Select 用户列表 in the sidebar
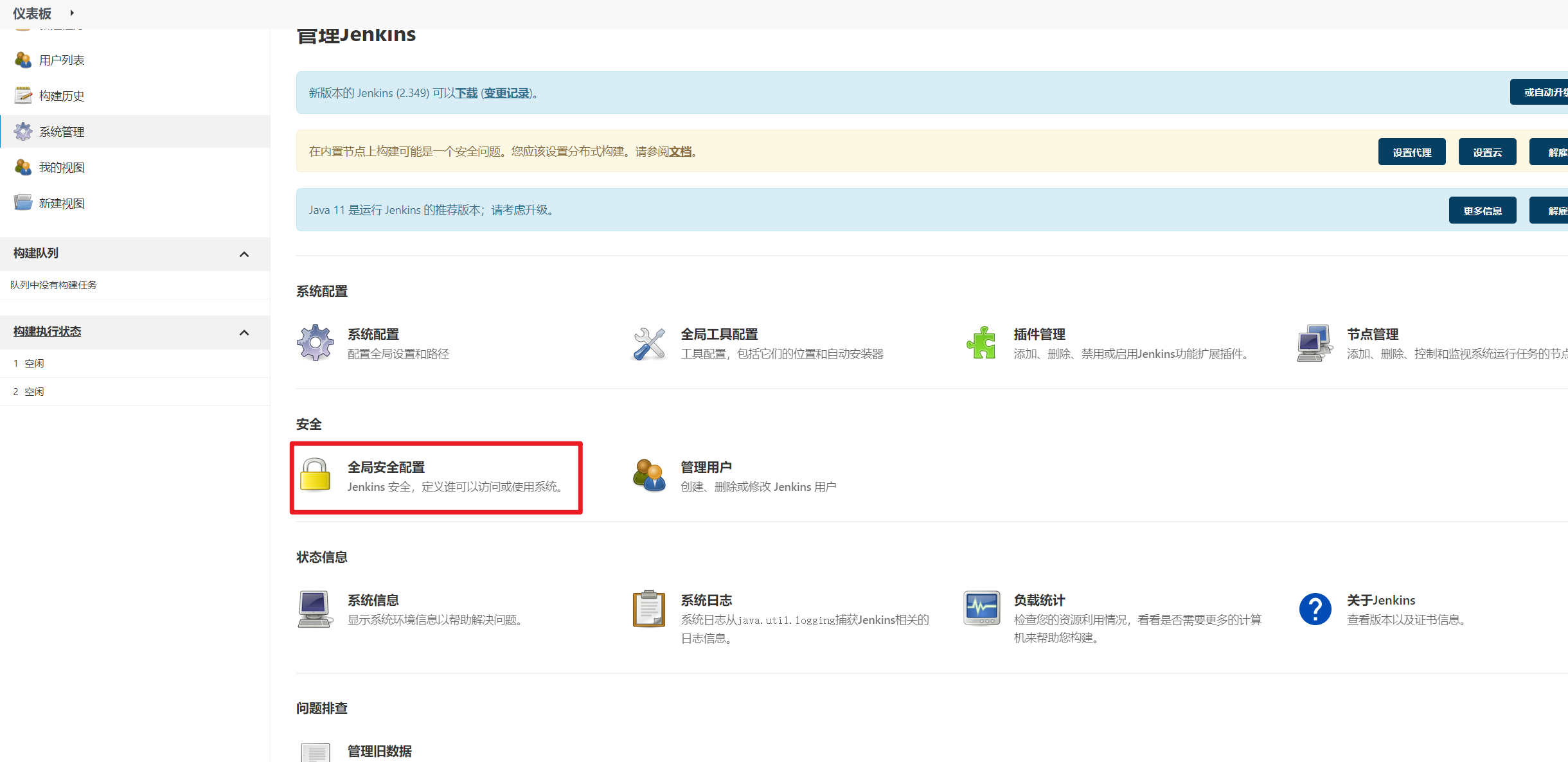The width and height of the screenshot is (1568, 762). [x=62, y=60]
